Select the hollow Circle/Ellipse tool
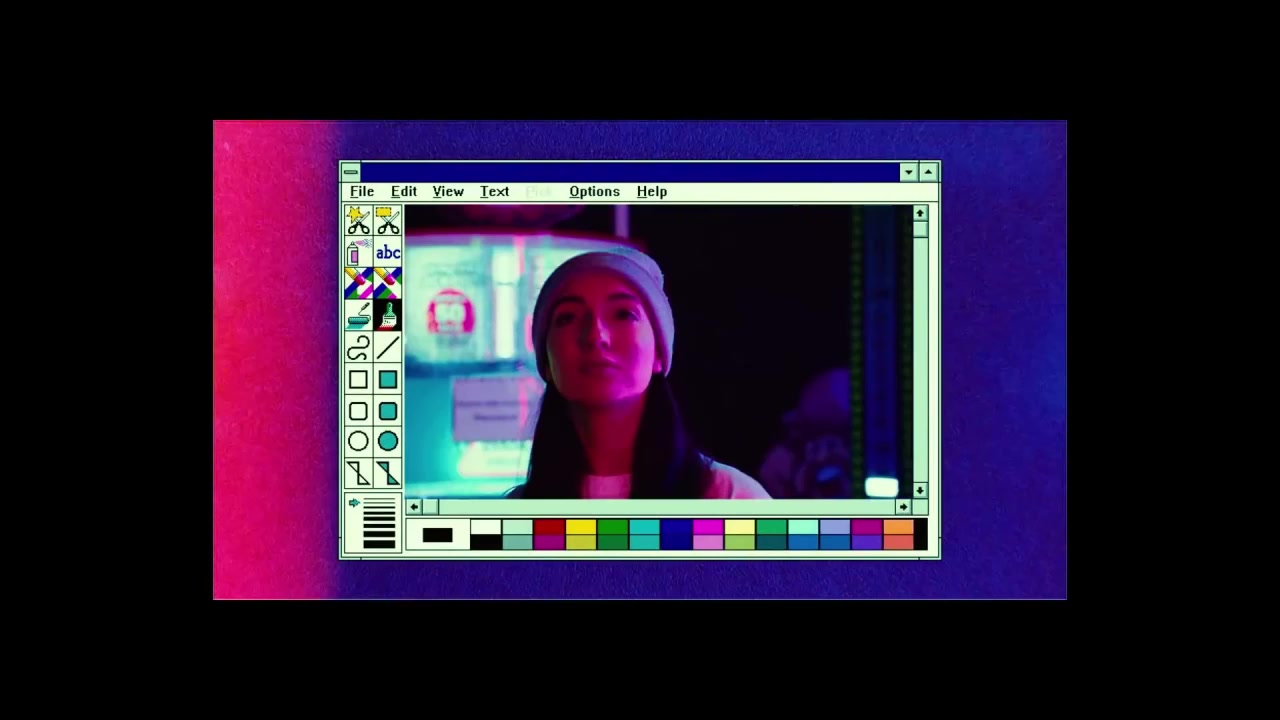The height and width of the screenshot is (720, 1280). (x=358, y=442)
